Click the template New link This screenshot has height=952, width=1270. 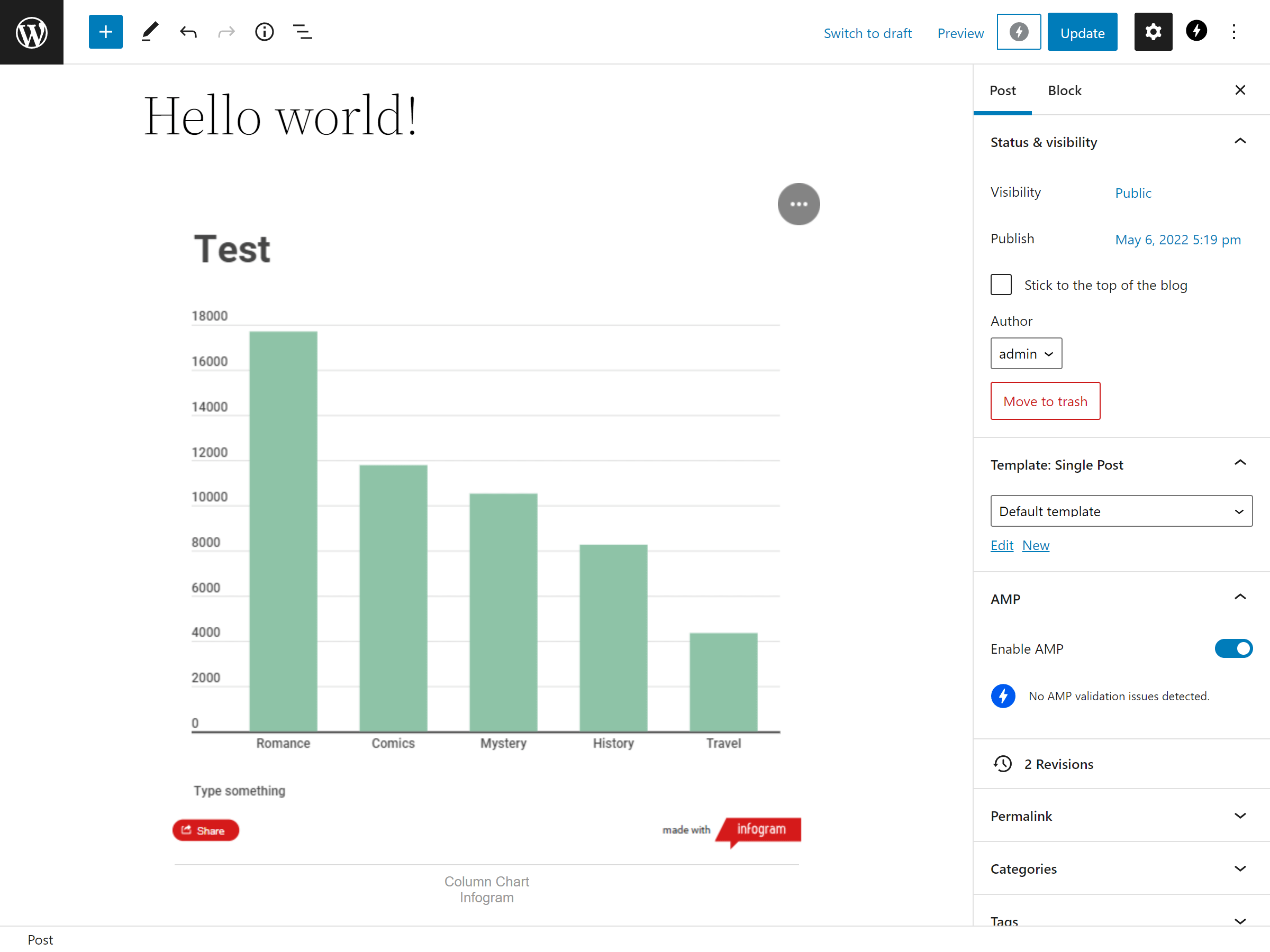(x=1036, y=545)
